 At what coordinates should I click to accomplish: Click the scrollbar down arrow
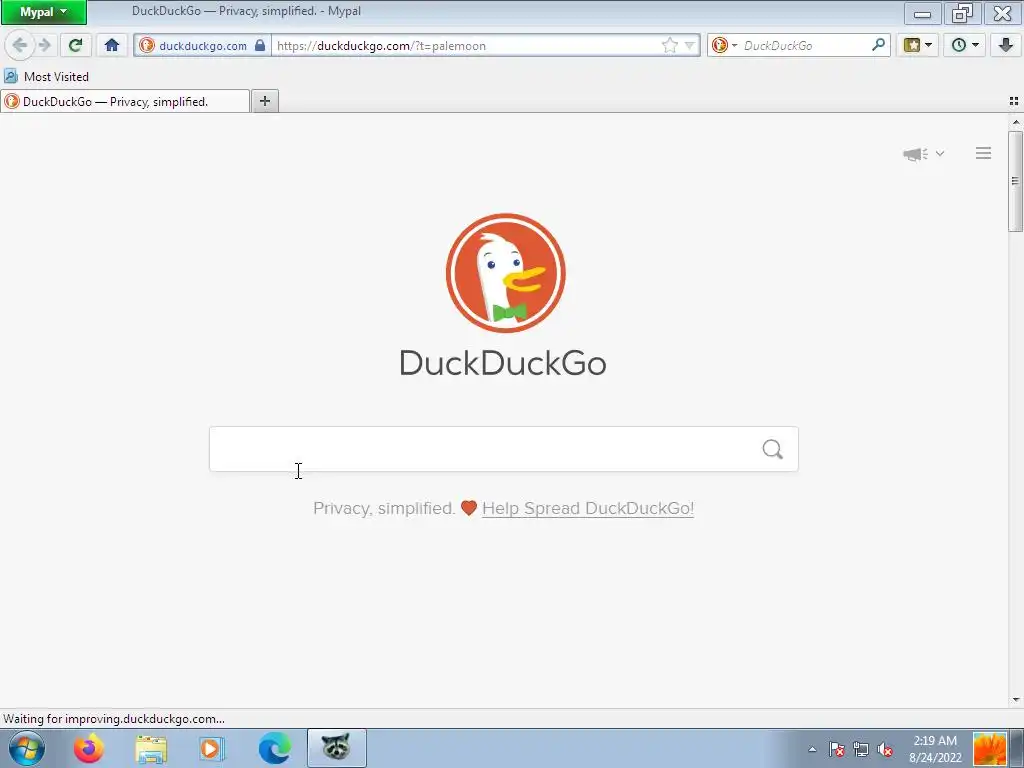1016,699
